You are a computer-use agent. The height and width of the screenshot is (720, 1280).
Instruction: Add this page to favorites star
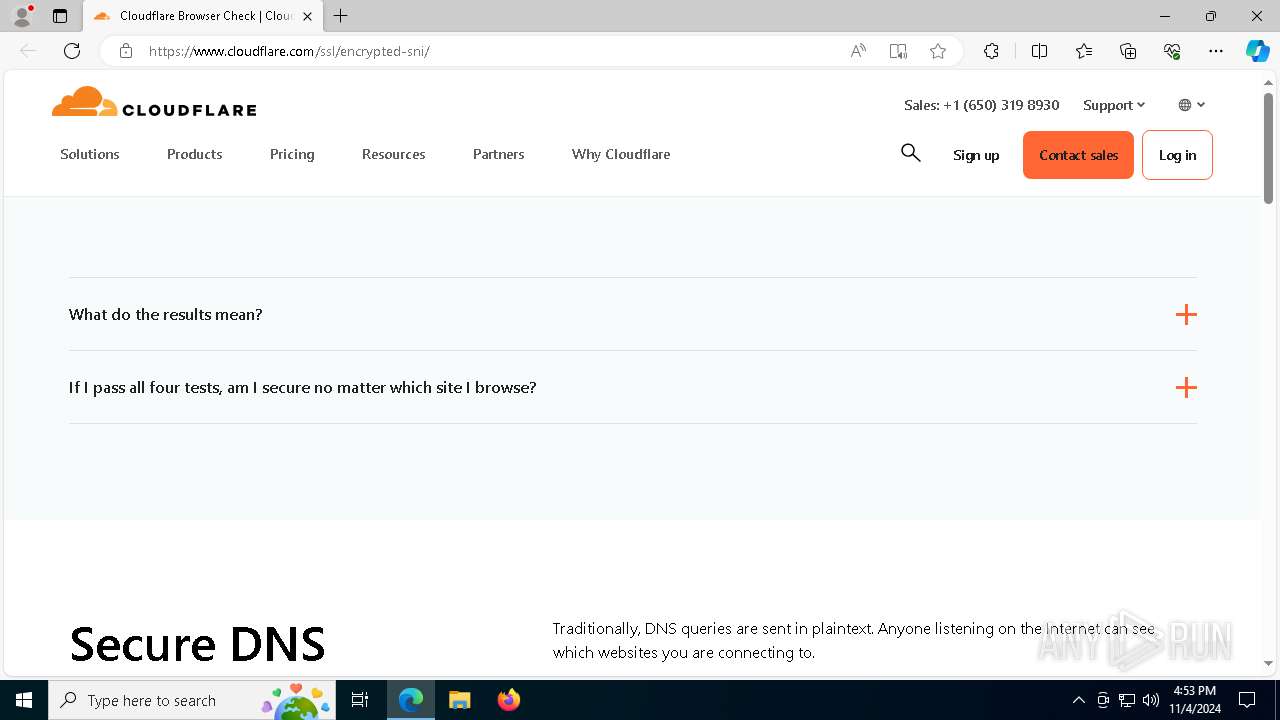tap(938, 51)
